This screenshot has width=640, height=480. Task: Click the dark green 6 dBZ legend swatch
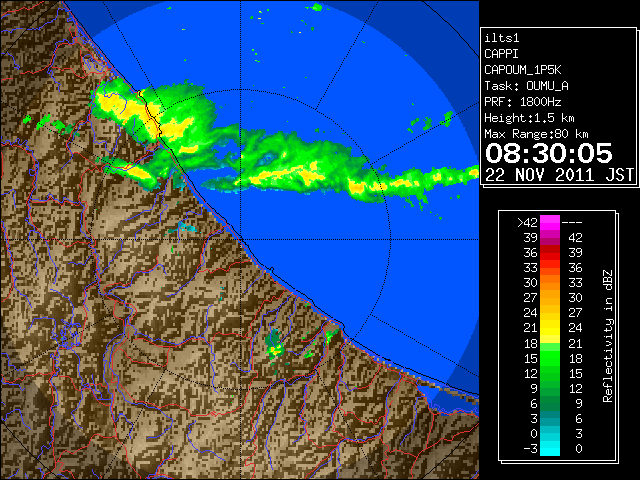[550, 403]
